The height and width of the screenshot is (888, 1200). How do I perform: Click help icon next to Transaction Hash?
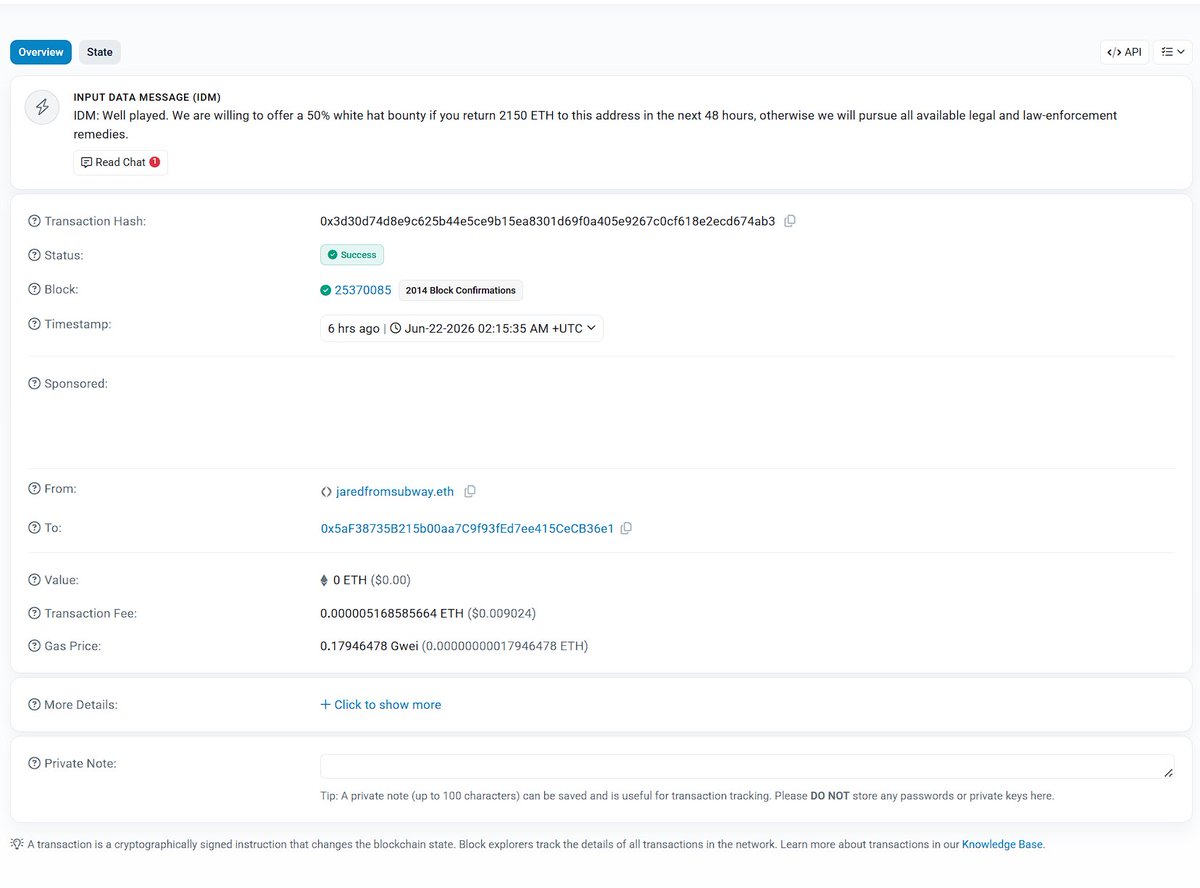click(x=34, y=221)
